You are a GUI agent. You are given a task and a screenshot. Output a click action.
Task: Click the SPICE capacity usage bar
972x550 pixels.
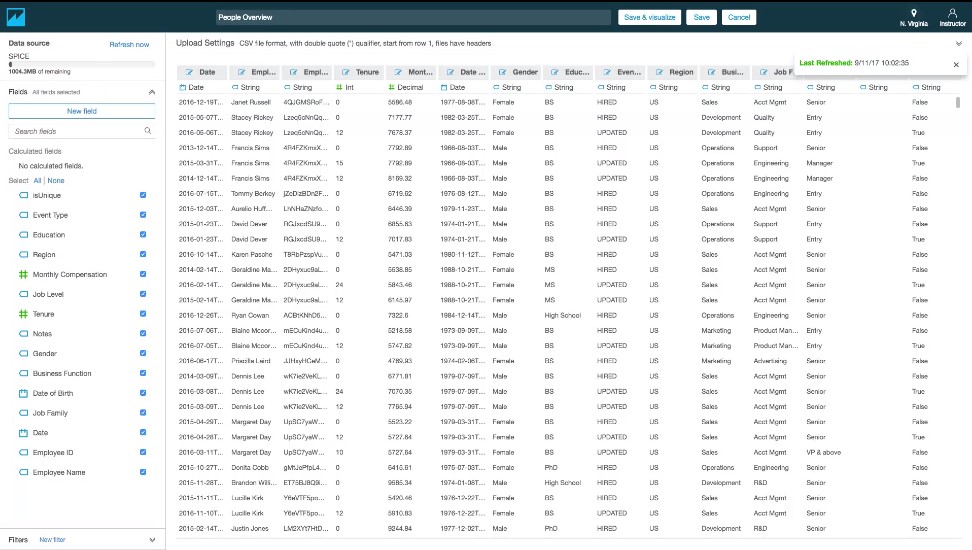click(x=82, y=64)
